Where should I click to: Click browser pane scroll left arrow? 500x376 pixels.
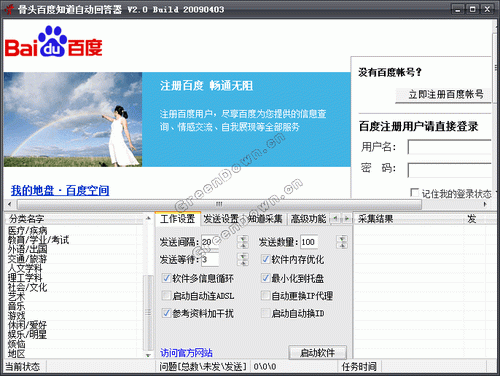coord(9,204)
